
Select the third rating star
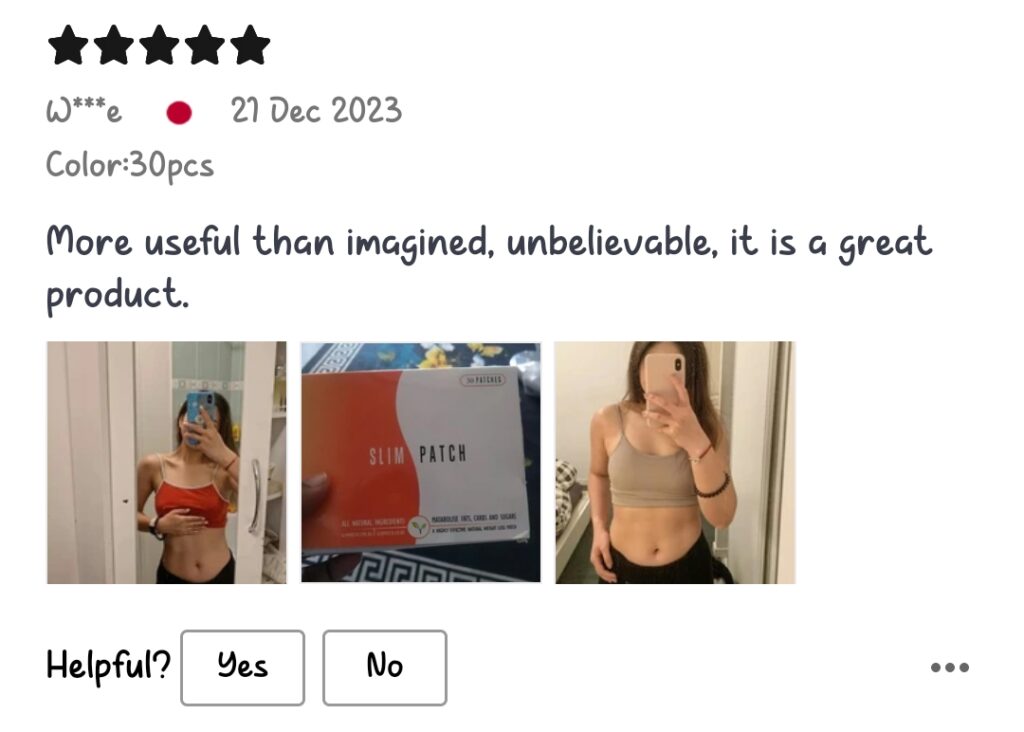point(159,45)
